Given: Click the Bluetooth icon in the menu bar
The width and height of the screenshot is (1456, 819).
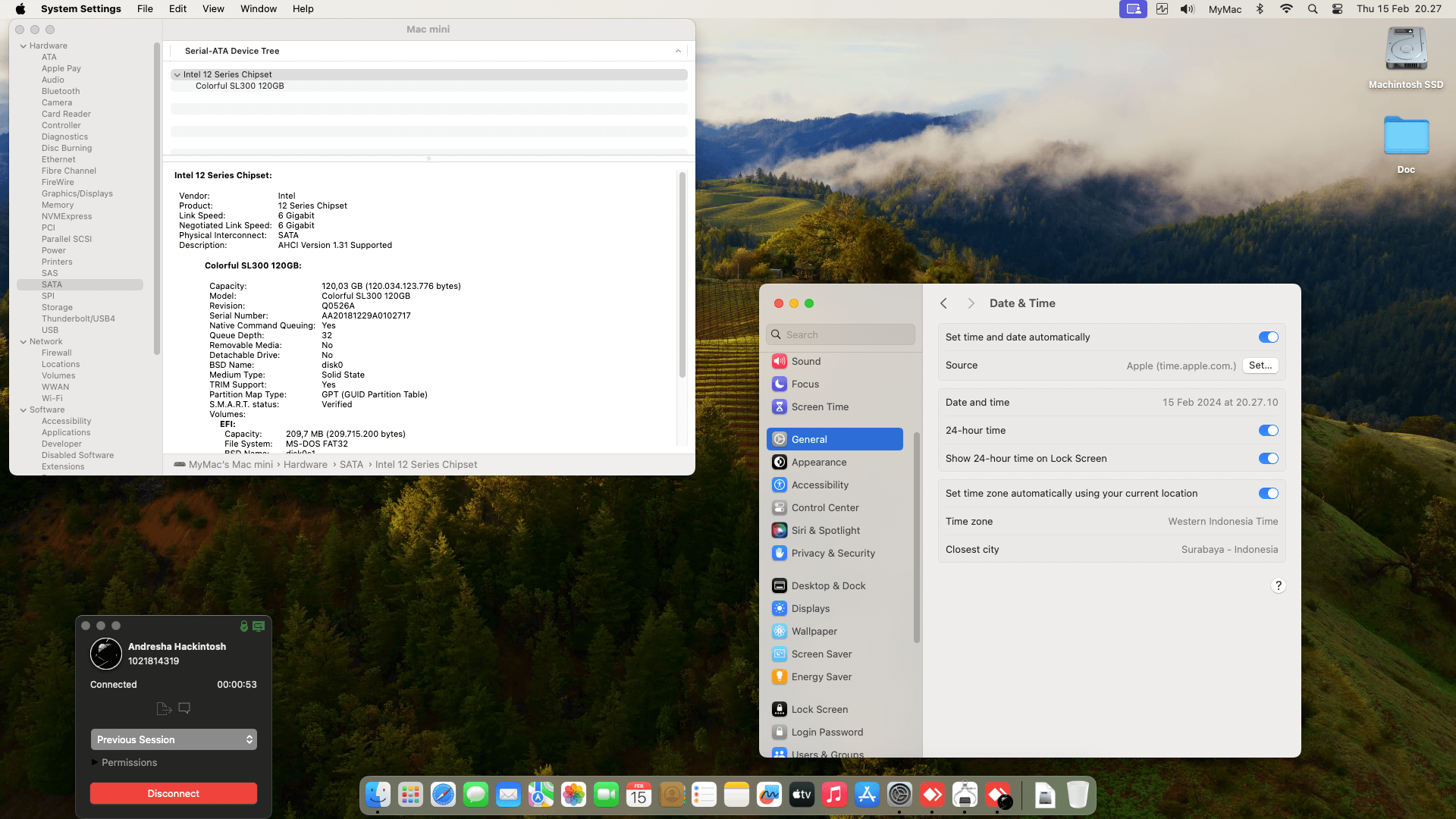Looking at the screenshot, I should (1260, 9).
